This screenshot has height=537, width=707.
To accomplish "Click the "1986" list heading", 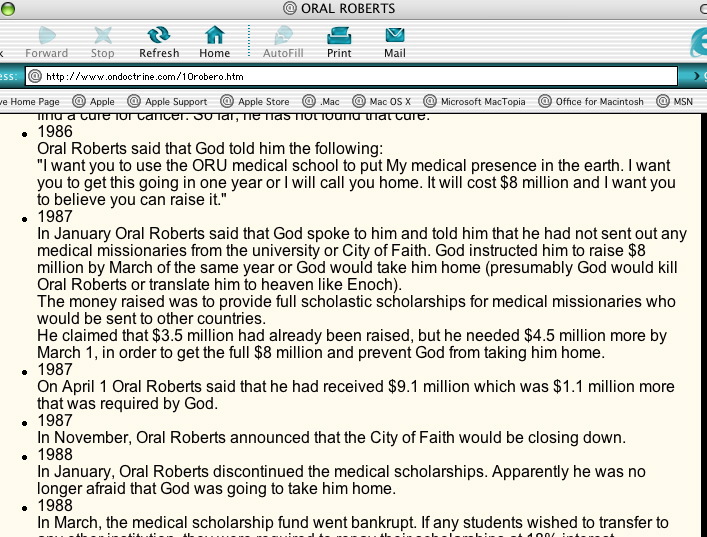I will (55, 132).
